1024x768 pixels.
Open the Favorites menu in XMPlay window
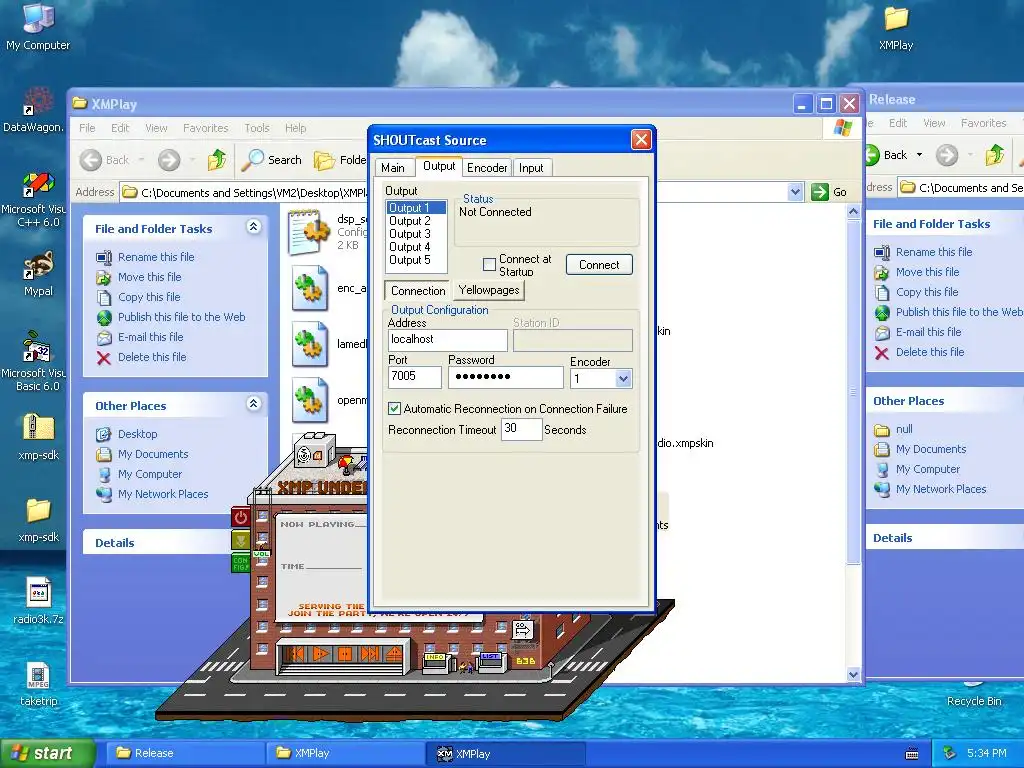[x=206, y=128]
